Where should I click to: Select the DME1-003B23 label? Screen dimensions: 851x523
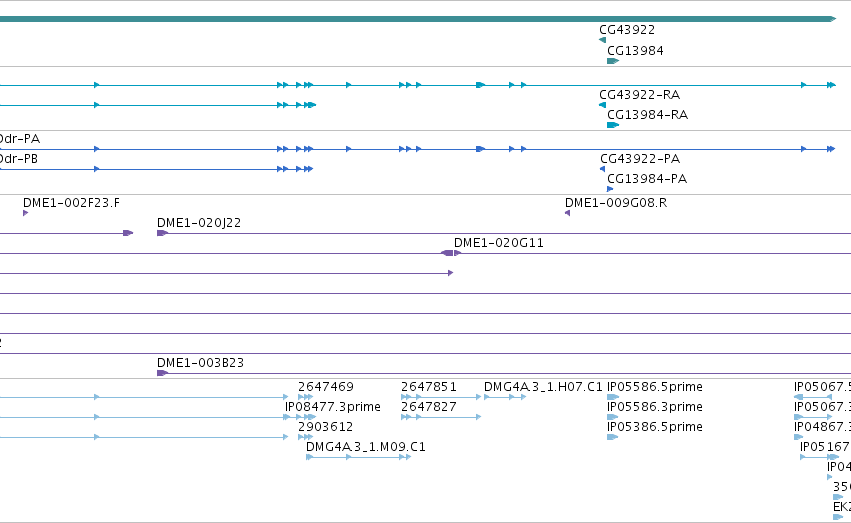tap(200, 363)
